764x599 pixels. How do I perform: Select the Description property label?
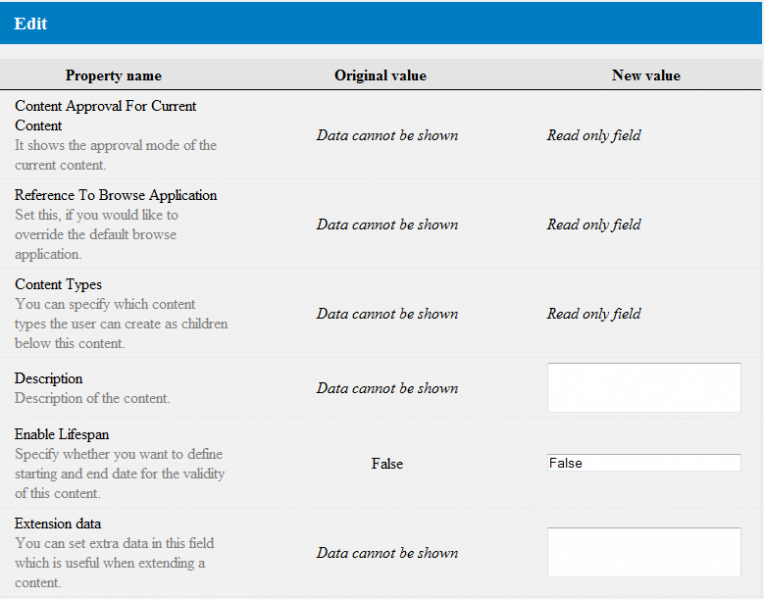(x=48, y=378)
